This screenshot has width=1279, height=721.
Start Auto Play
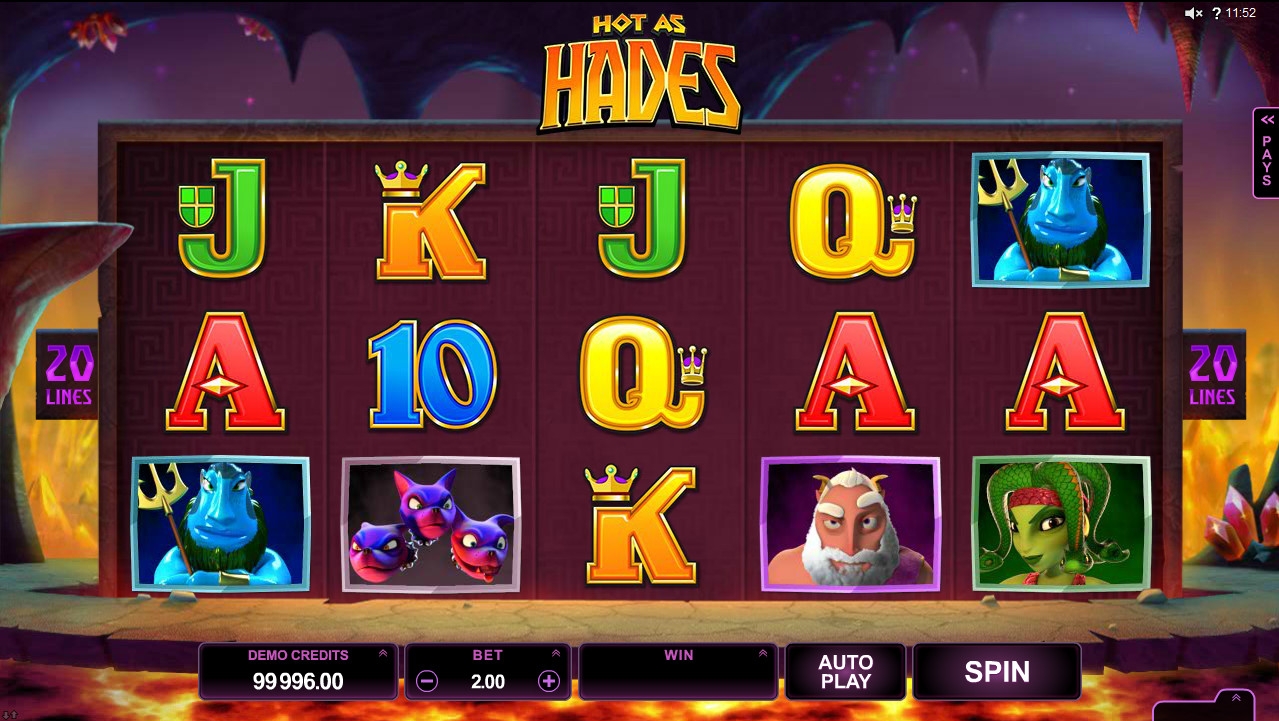point(846,671)
